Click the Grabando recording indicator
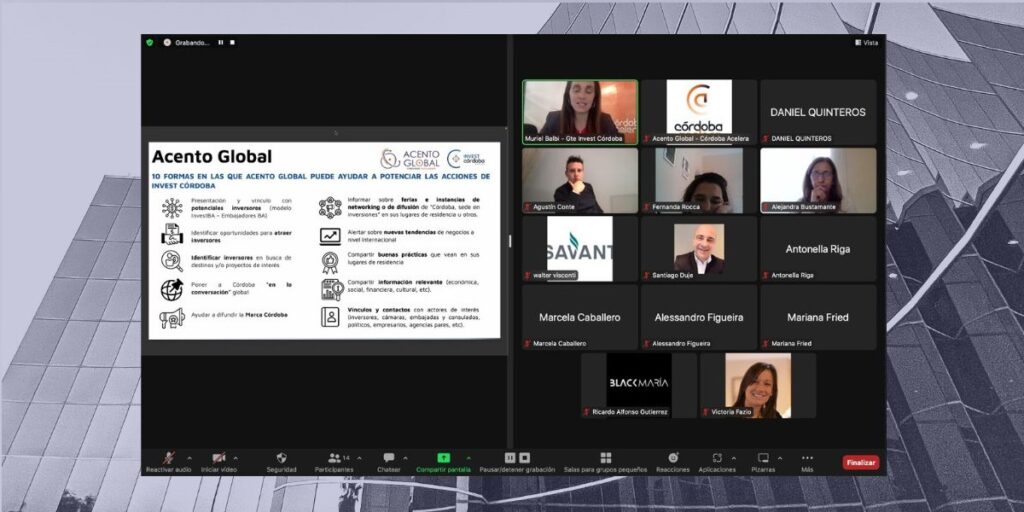Image resolution: width=1024 pixels, height=512 pixels. [x=186, y=42]
